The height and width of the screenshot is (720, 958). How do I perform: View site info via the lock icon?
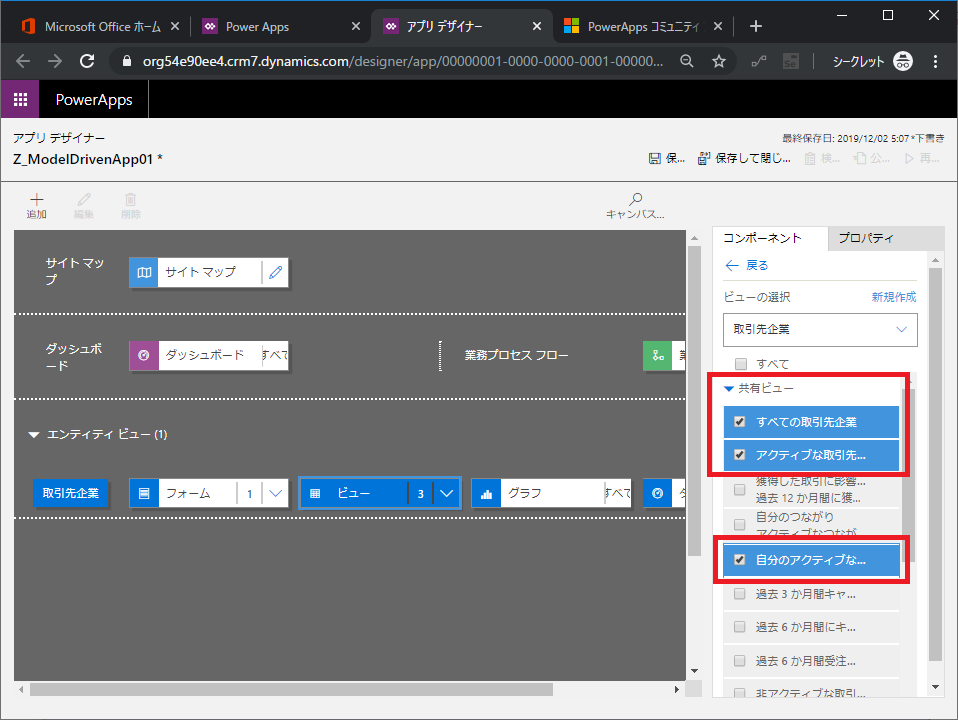tap(127, 61)
